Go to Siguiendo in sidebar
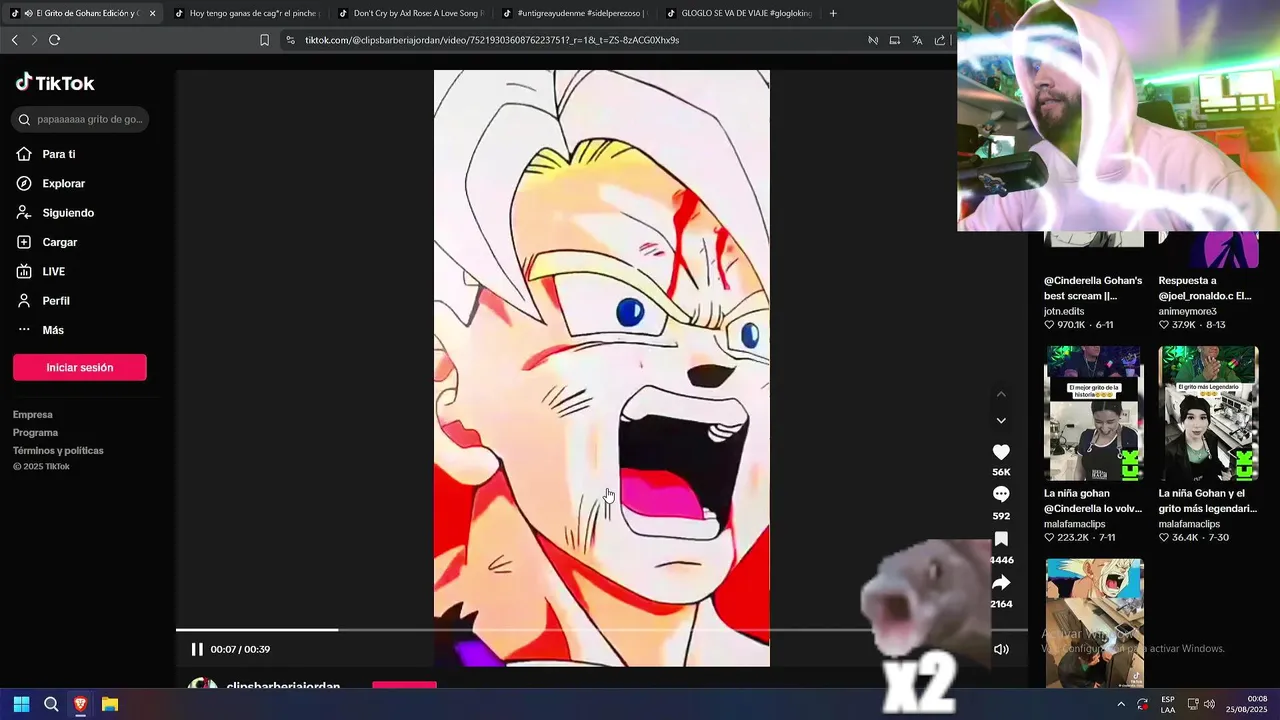Screen dimensions: 1280x720 pyautogui.click(x=55, y=213)
